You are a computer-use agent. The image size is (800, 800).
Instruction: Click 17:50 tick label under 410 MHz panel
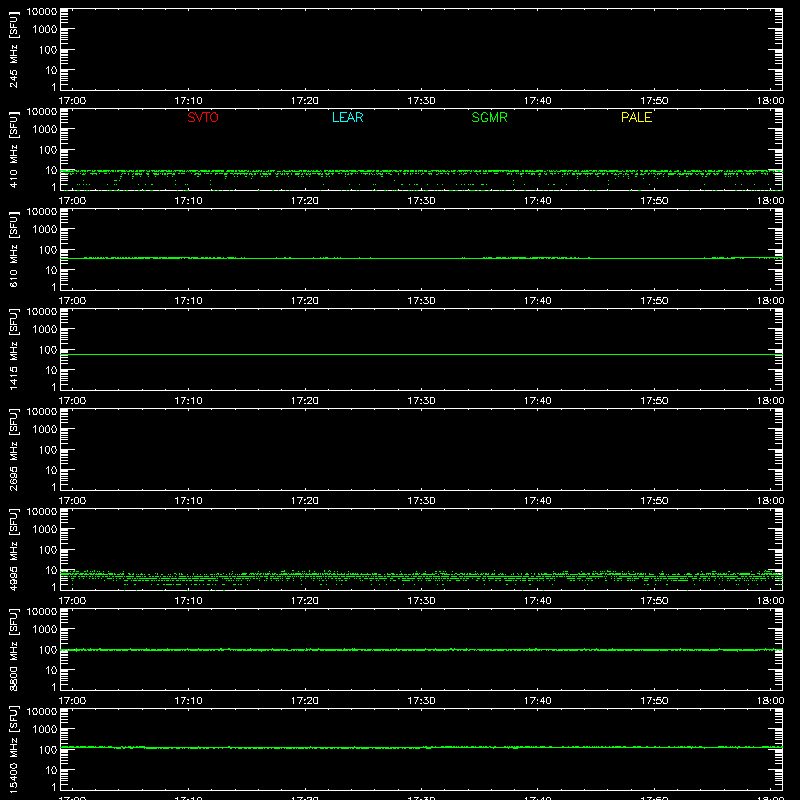coord(654,201)
